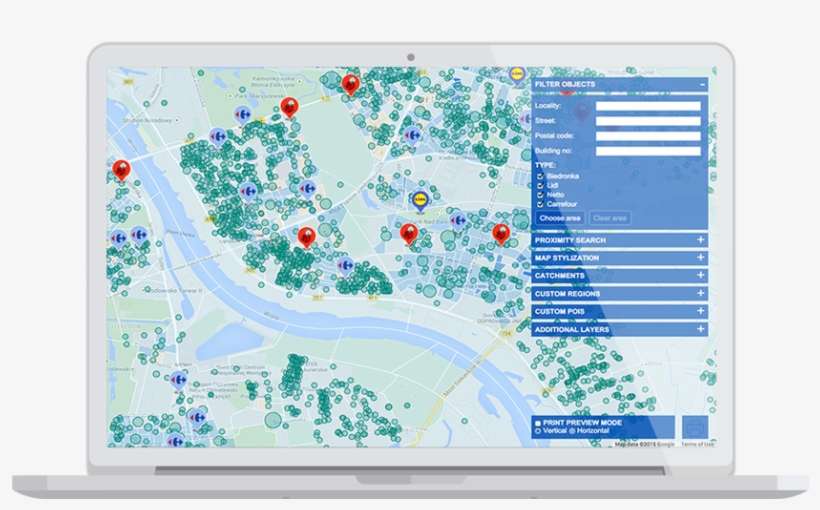Open the Lidl pin in the map center
The height and width of the screenshot is (510, 820).
click(420, 201)
